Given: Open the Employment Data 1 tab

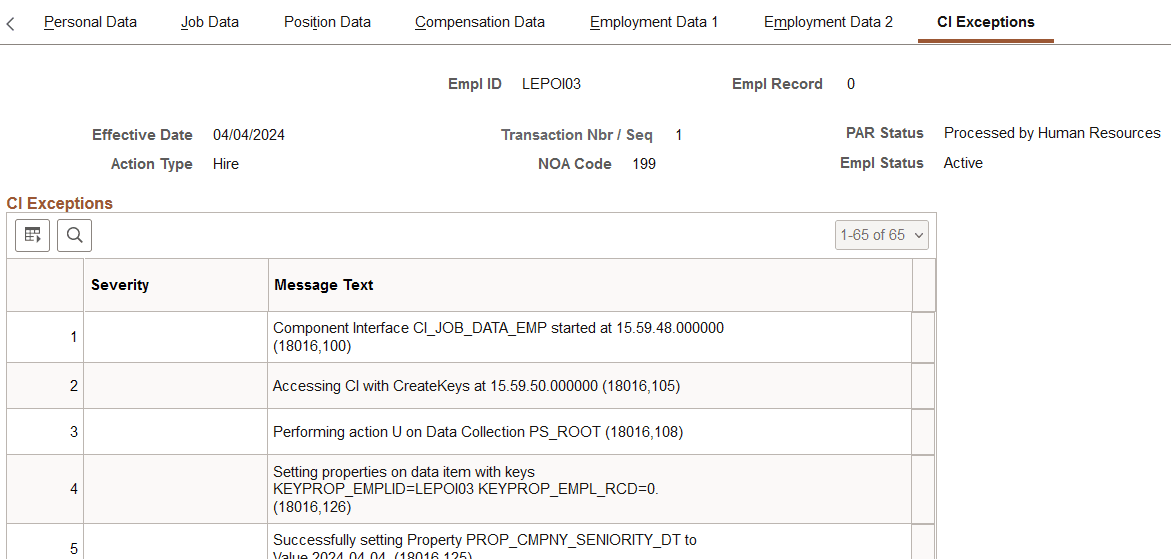Looking at the screenshot, I should pos(654,22).
